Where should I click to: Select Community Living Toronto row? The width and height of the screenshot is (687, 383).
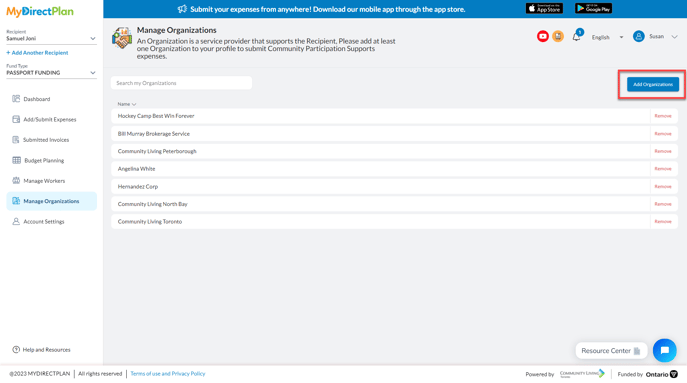[x=394, y=222]
